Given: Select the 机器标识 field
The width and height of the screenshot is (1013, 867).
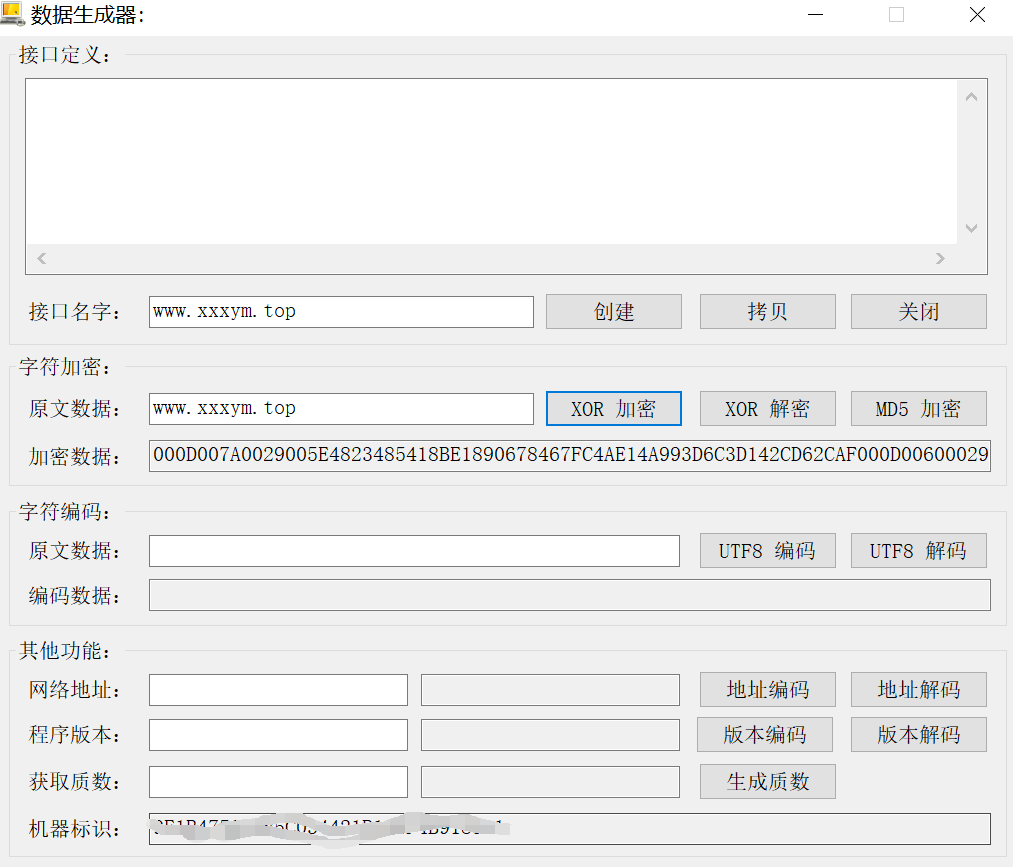Looking at the screenshot, I should (x=570, y=829).
